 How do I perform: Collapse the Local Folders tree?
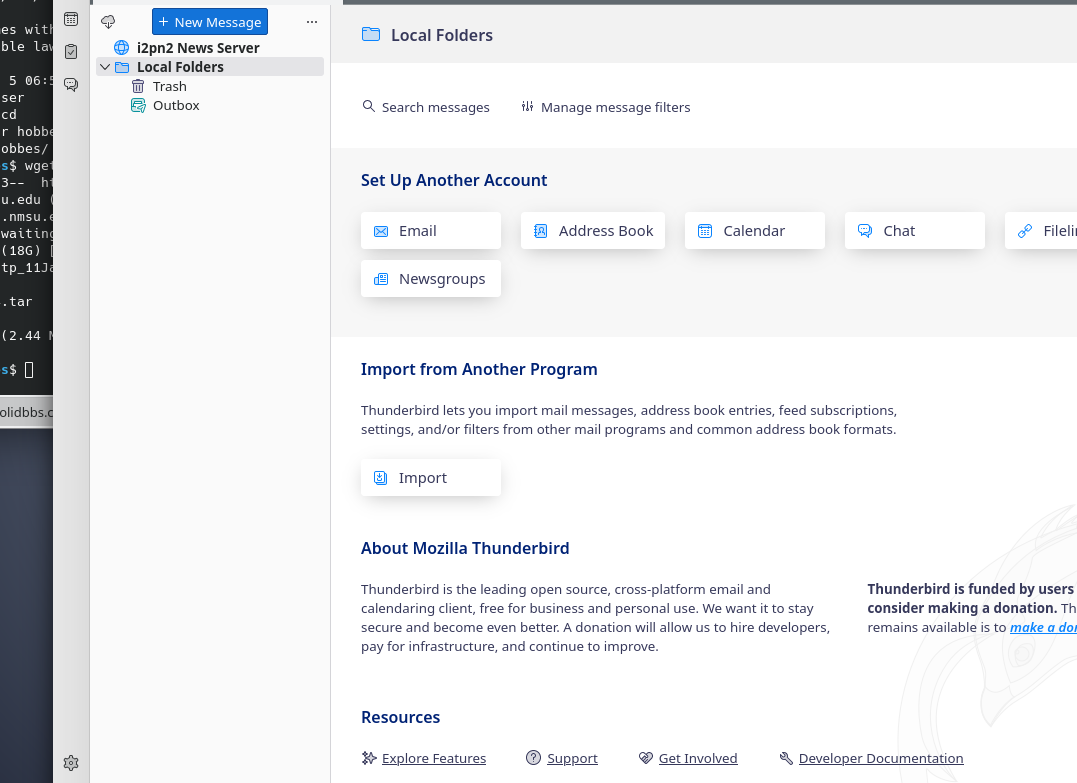coord(105,67)
